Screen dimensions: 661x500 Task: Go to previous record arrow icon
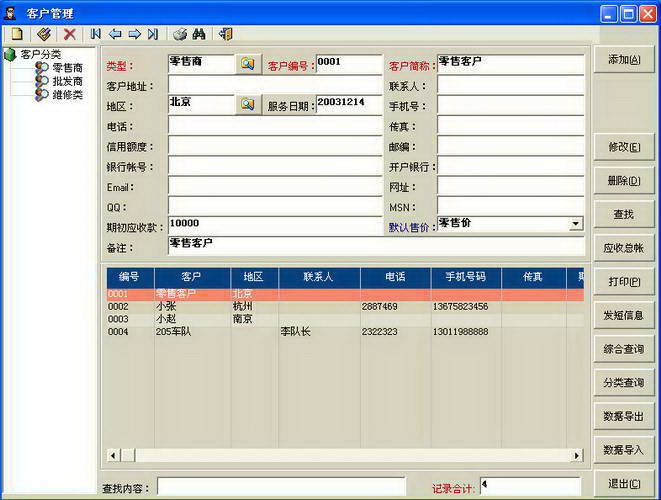click(115, 33)
